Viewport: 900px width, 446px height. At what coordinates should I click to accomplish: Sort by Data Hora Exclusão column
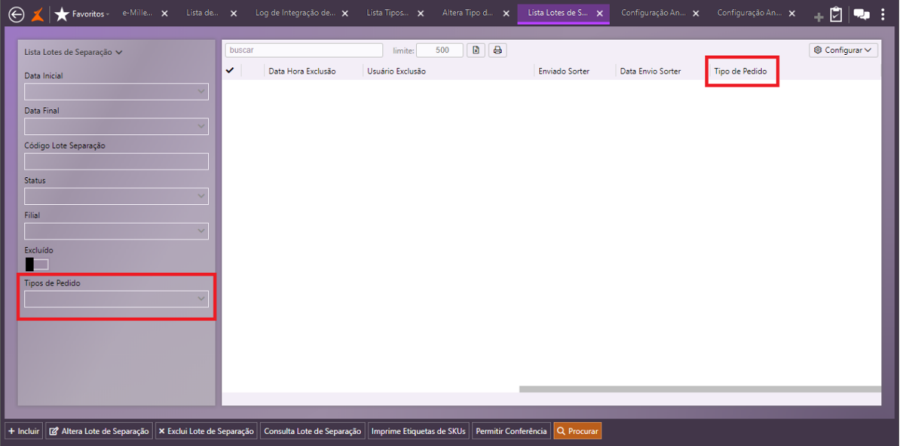click(x=302, y=71)
